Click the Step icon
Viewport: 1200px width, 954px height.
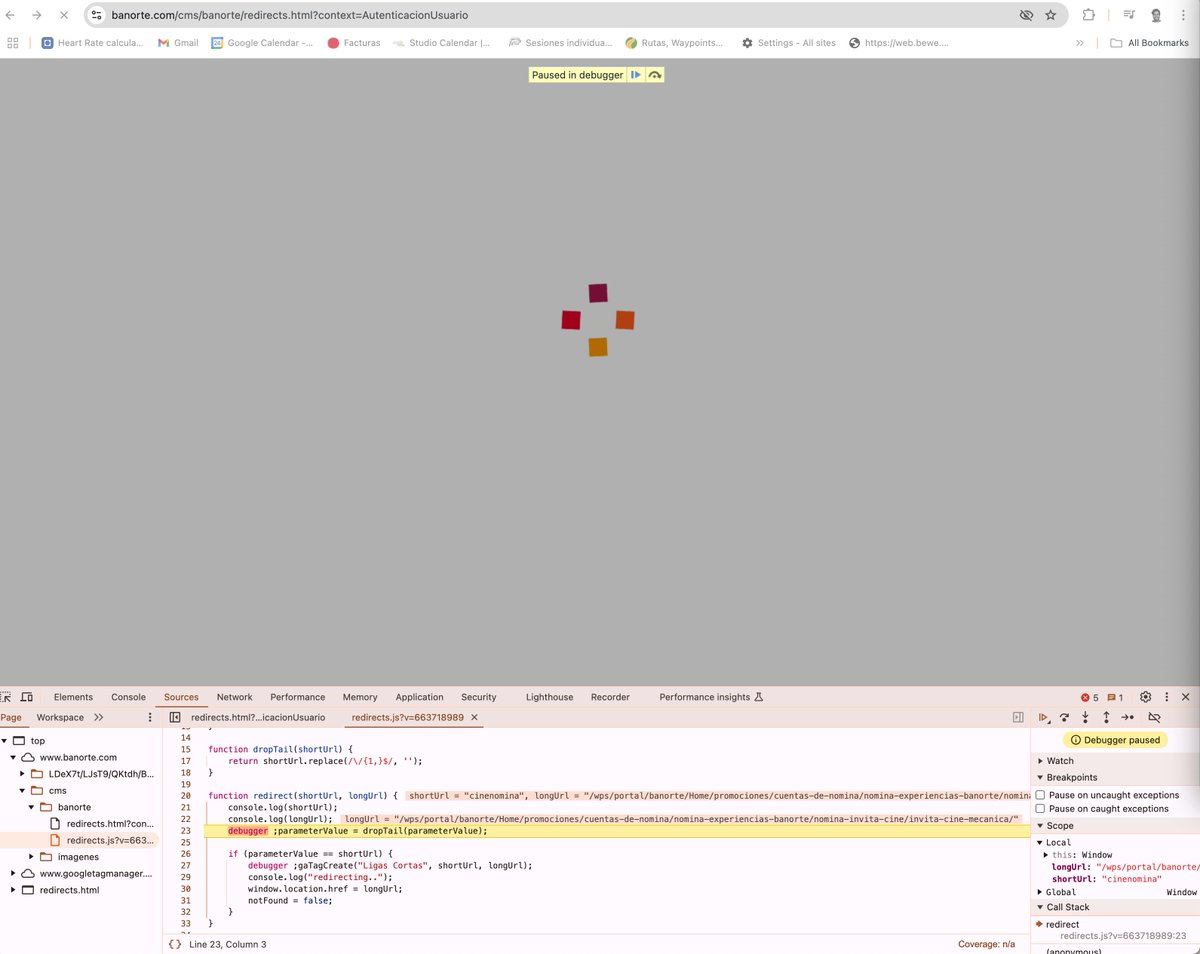point(1127,717)
